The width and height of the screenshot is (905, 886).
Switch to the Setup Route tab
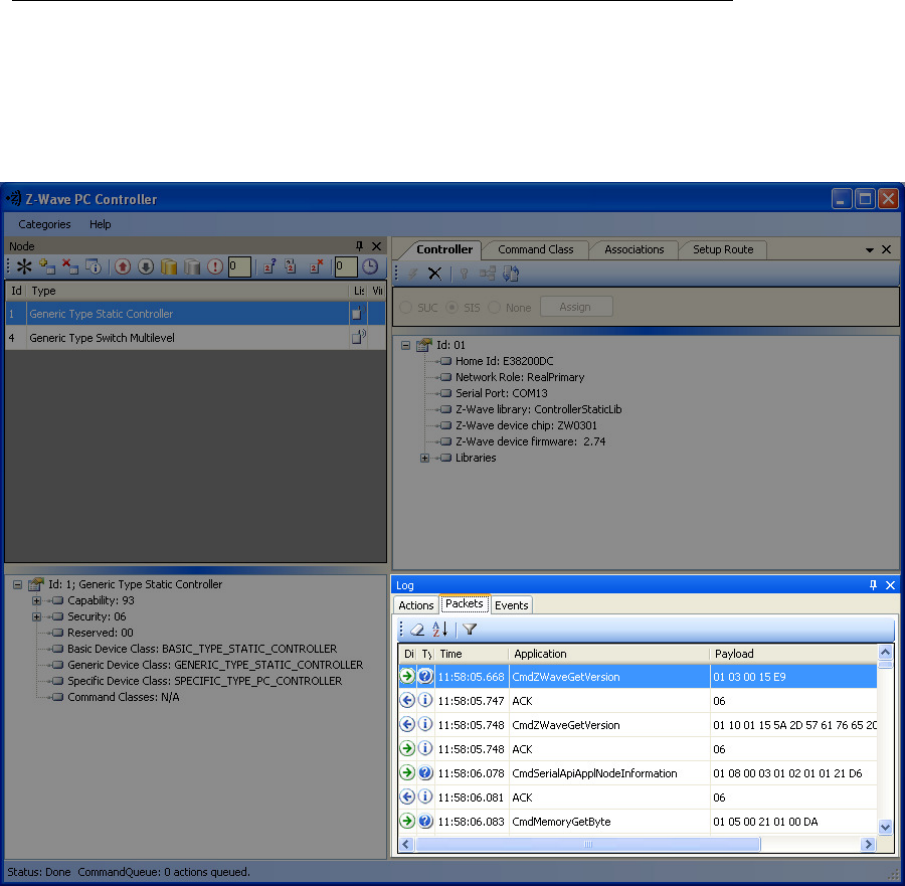(723, 250)
